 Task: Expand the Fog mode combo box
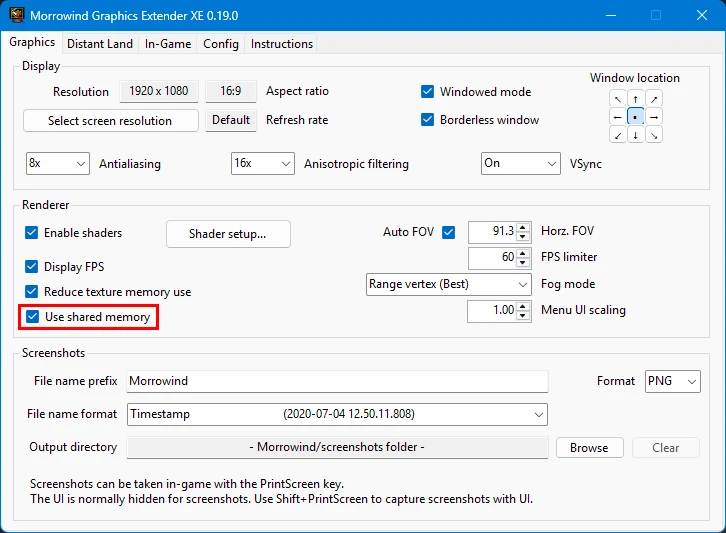[448, 284]
